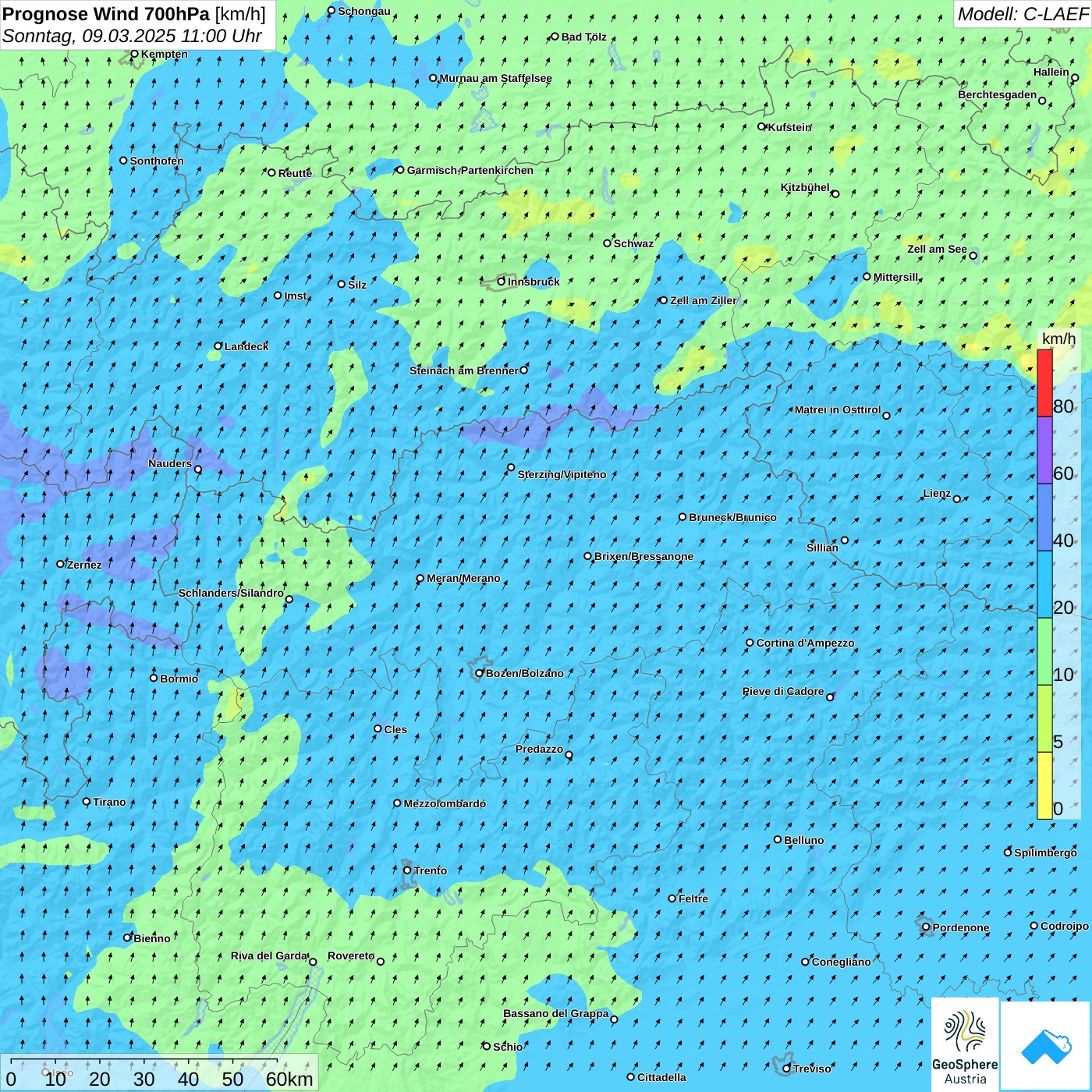This screenshot has height=1092, width=1092.
Task: Click the Pieve di Cadore label
Action: (x=783, y=691)
